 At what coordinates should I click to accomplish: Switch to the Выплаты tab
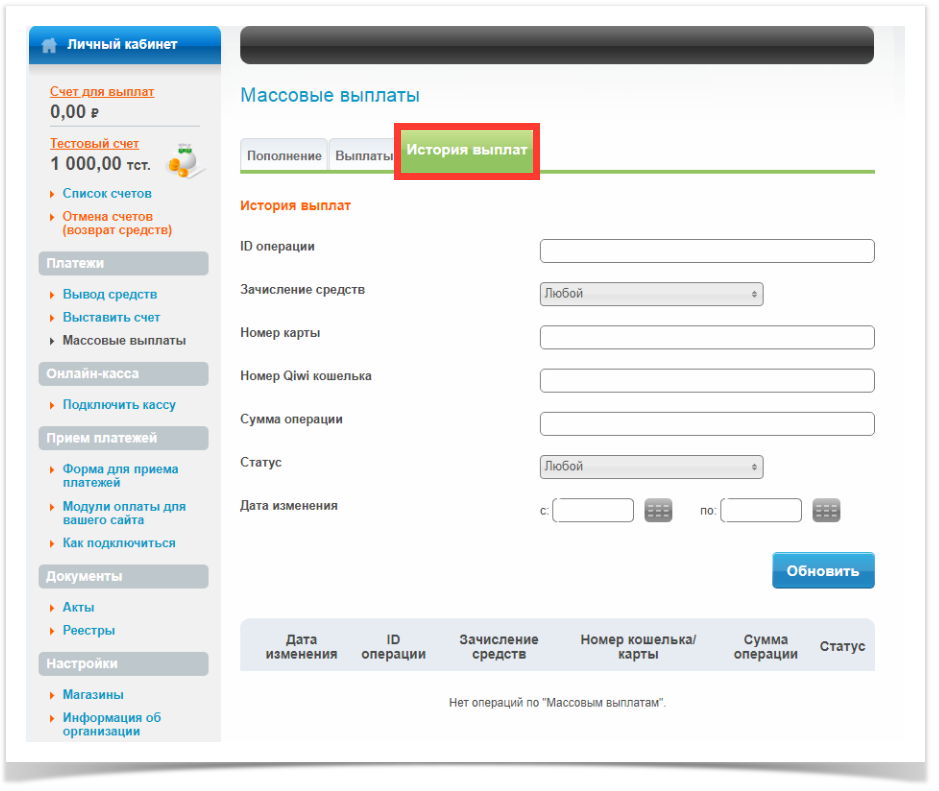(x=362, y=156)
